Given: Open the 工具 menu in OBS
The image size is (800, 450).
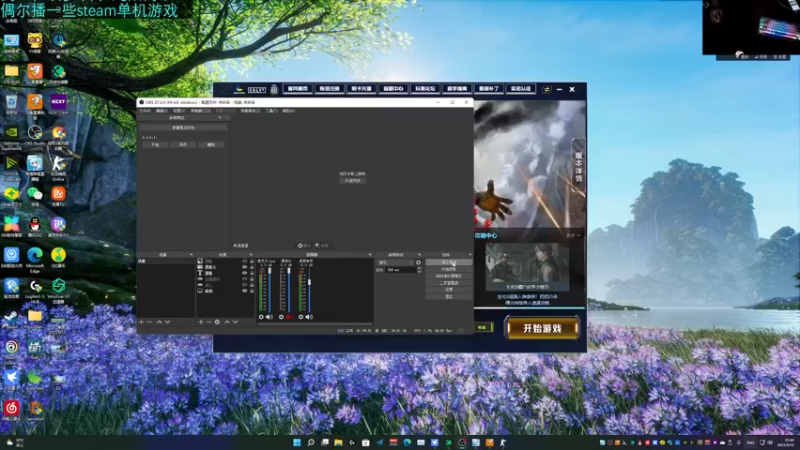Looking at the screenshot, I should point(271,111).
